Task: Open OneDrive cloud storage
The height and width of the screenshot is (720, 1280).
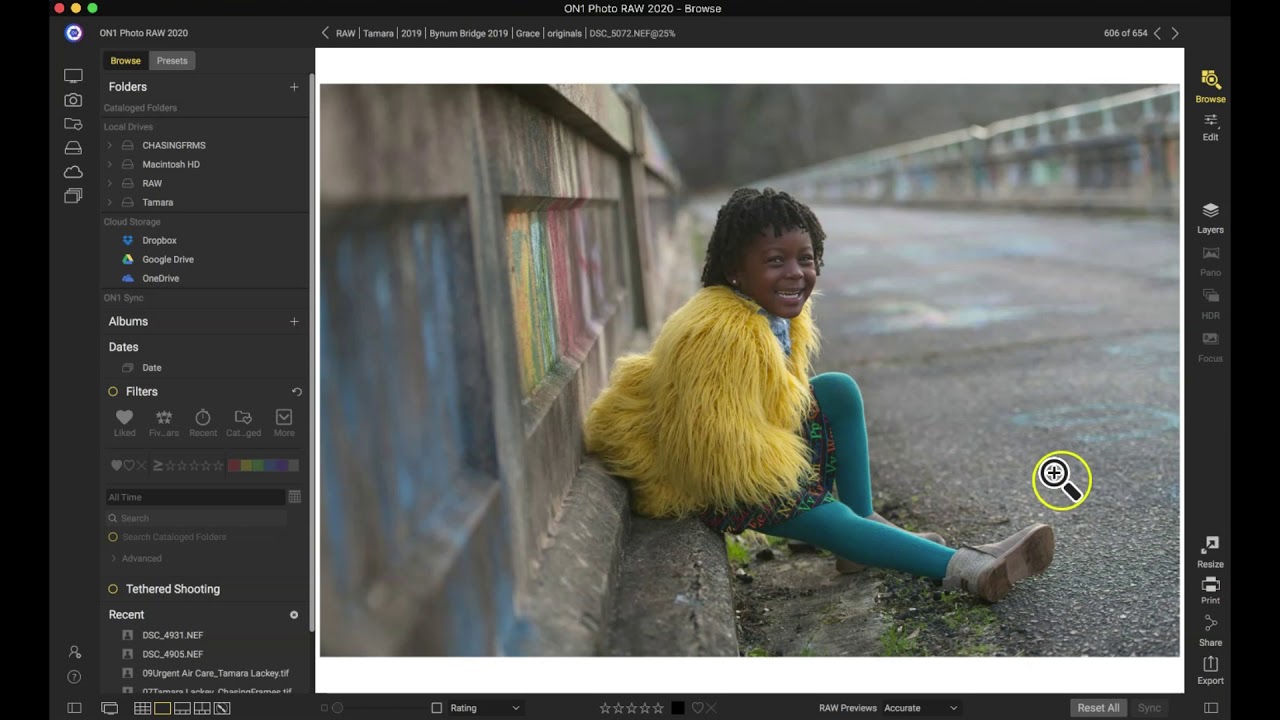Action: pos(160,278)
